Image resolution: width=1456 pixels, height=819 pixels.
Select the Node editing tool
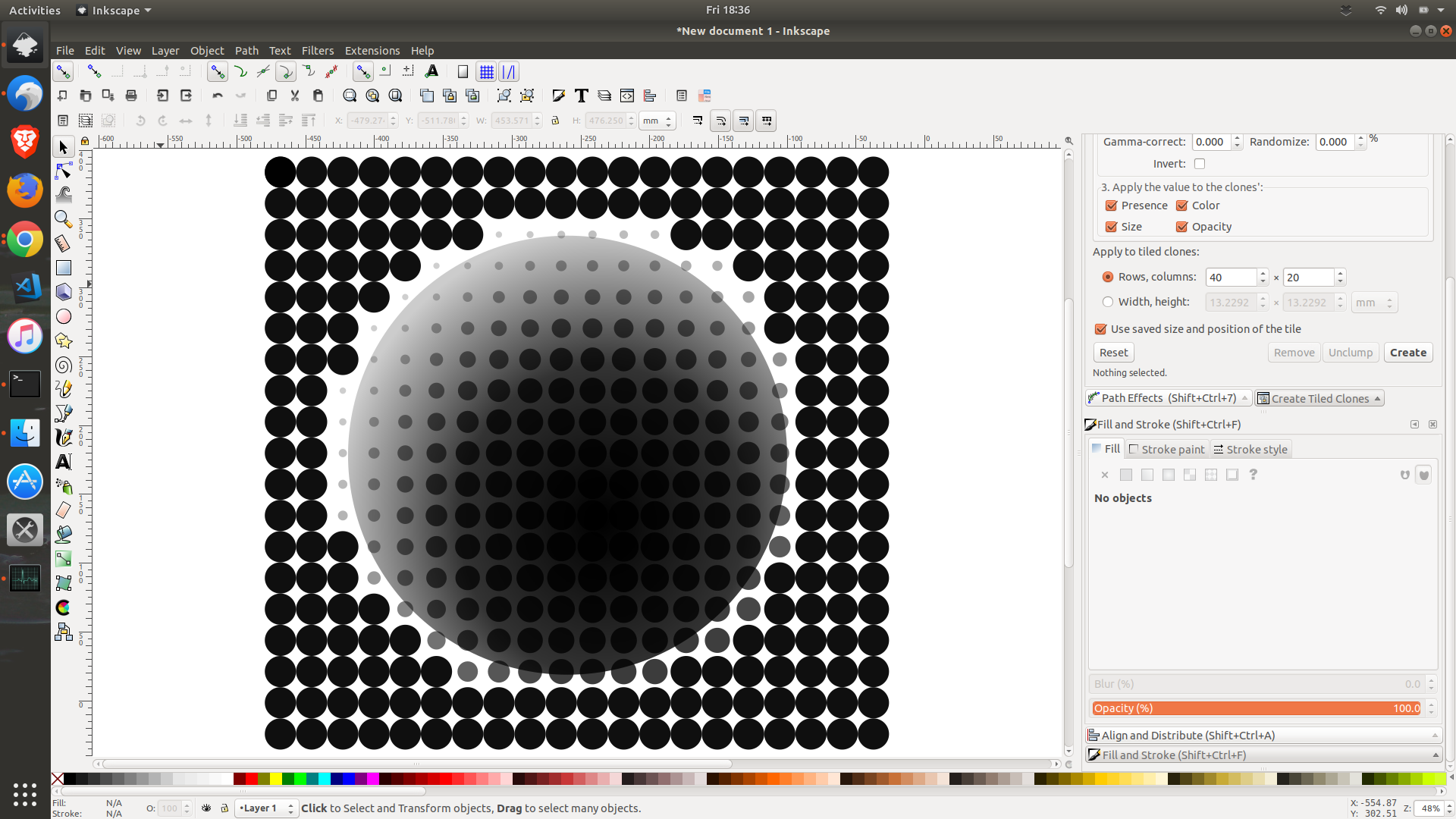[64, 171]
